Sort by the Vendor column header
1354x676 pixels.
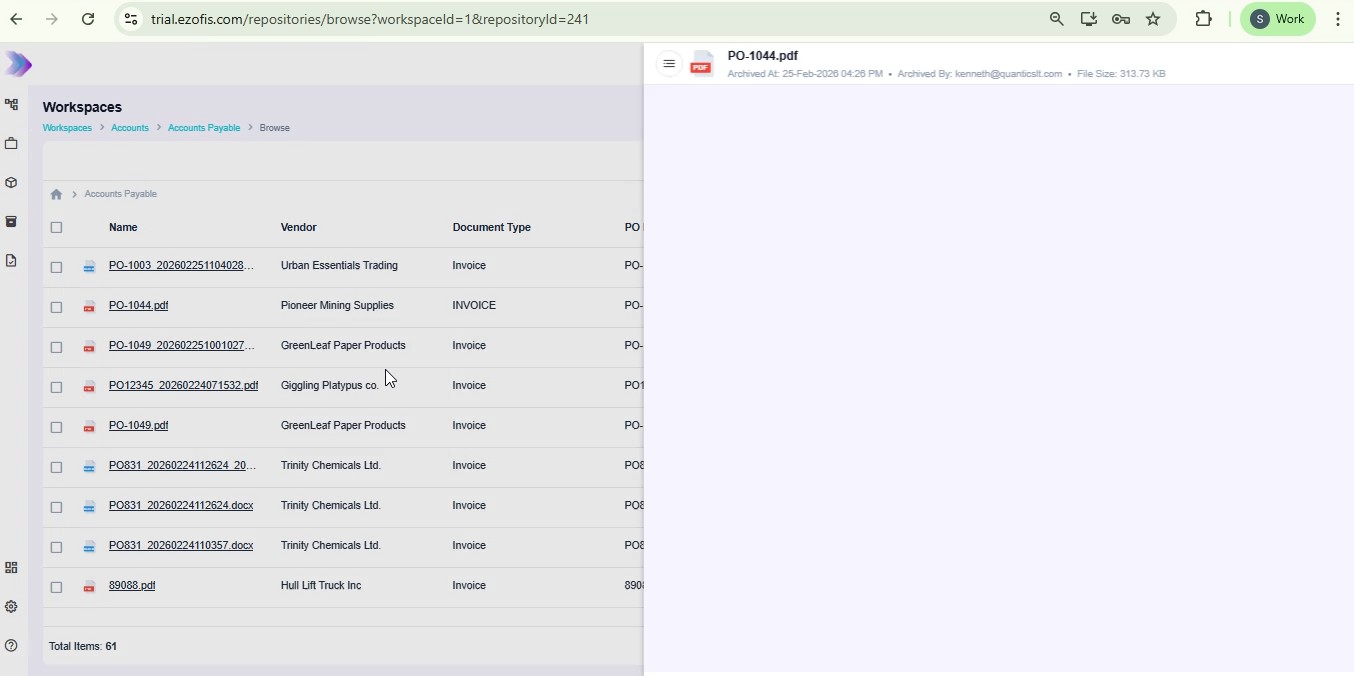[x=298, y=228]
